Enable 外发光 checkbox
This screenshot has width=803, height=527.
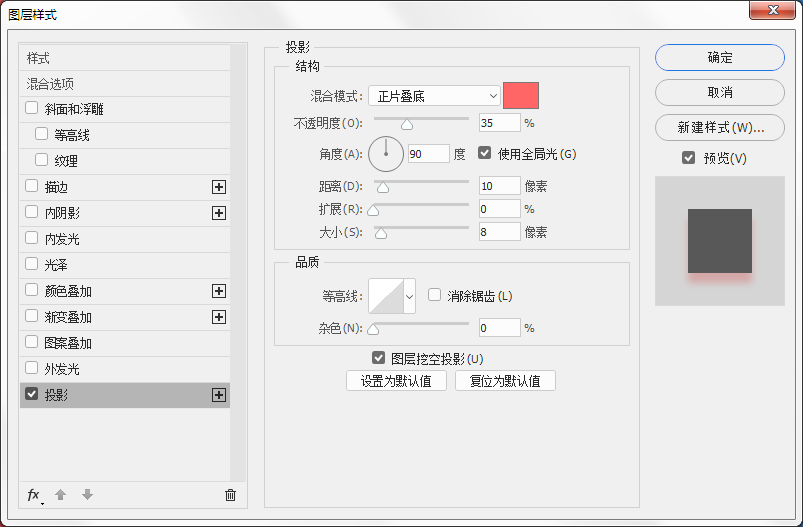32,368
